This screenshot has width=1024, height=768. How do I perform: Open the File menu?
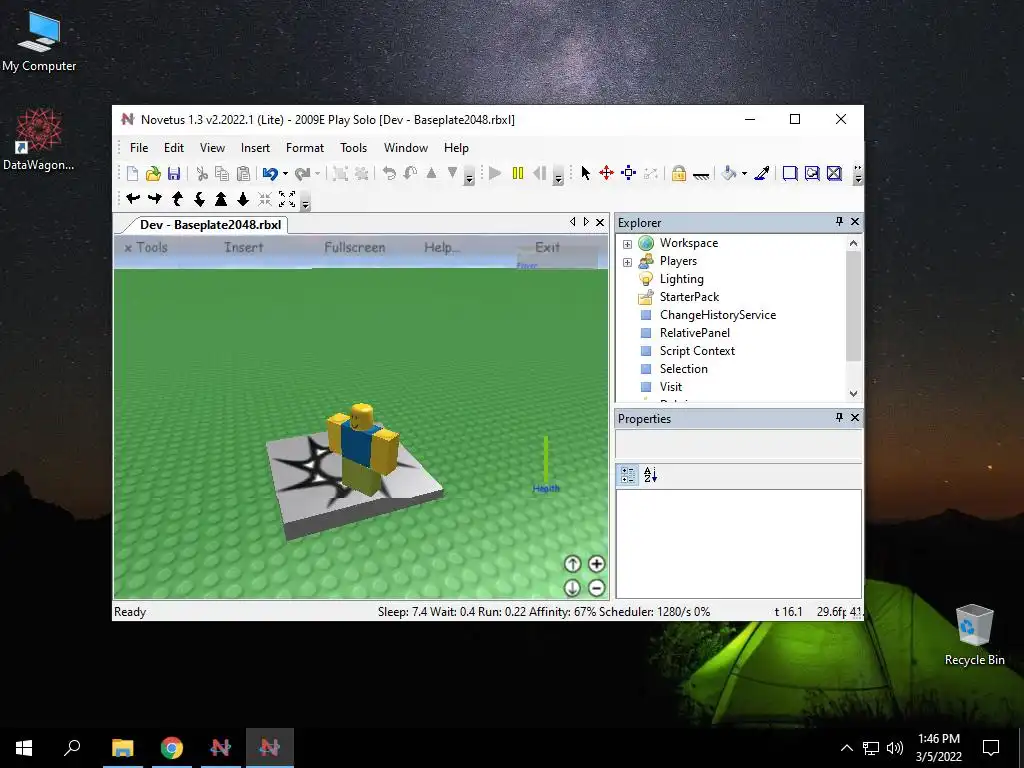(139, 148)
